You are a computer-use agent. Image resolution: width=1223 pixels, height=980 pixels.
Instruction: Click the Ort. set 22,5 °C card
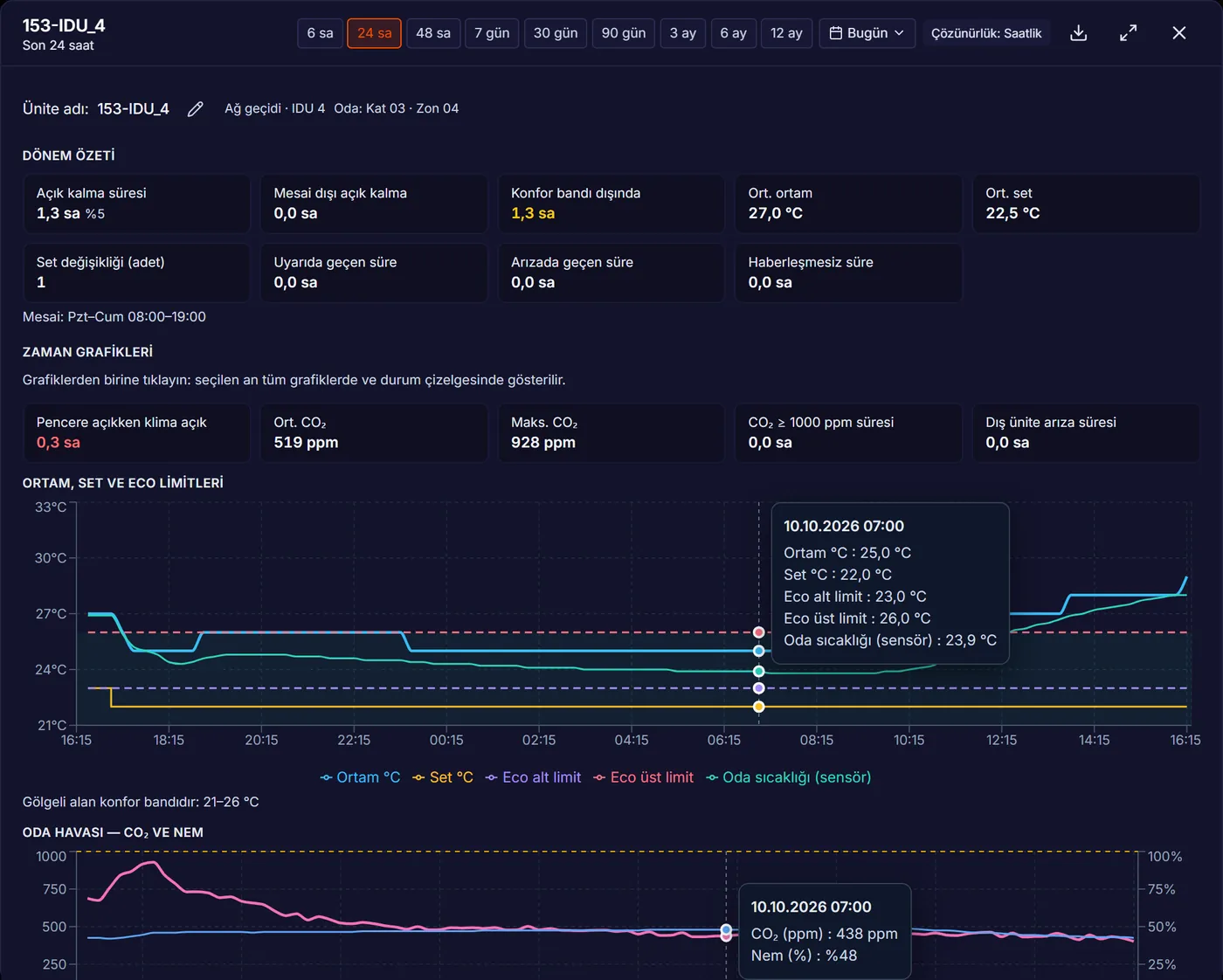(1086, 204)
